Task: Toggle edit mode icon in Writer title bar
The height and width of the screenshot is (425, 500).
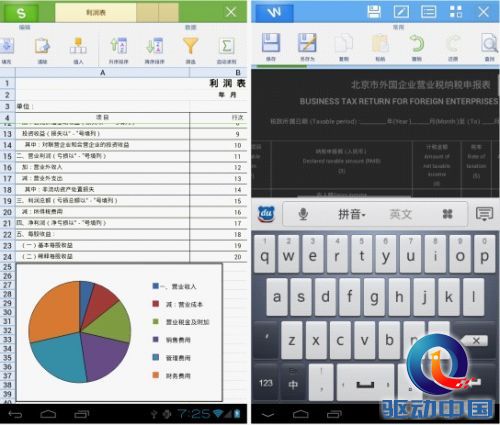Action: [x=401, y=12]
